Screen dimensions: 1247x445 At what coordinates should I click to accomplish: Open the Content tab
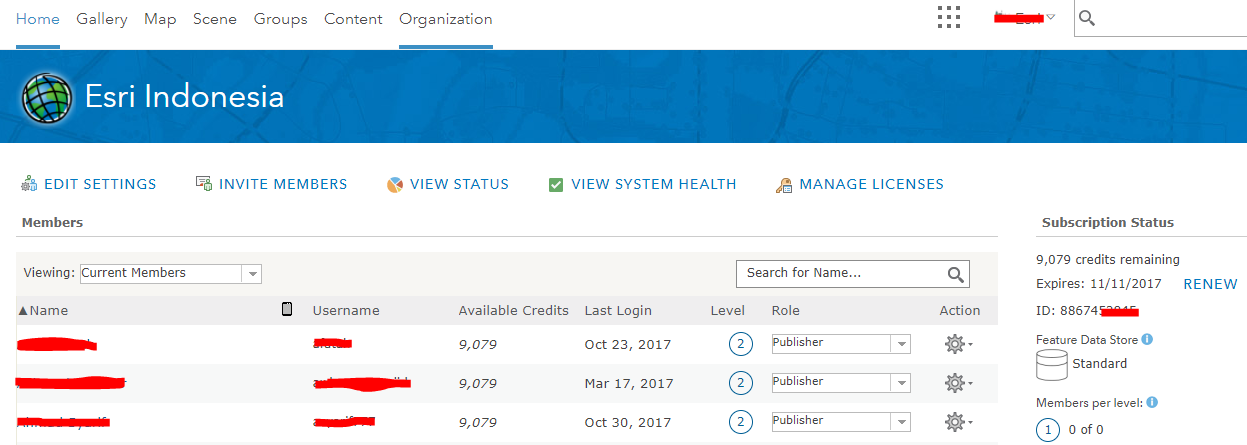click(353, 19)
